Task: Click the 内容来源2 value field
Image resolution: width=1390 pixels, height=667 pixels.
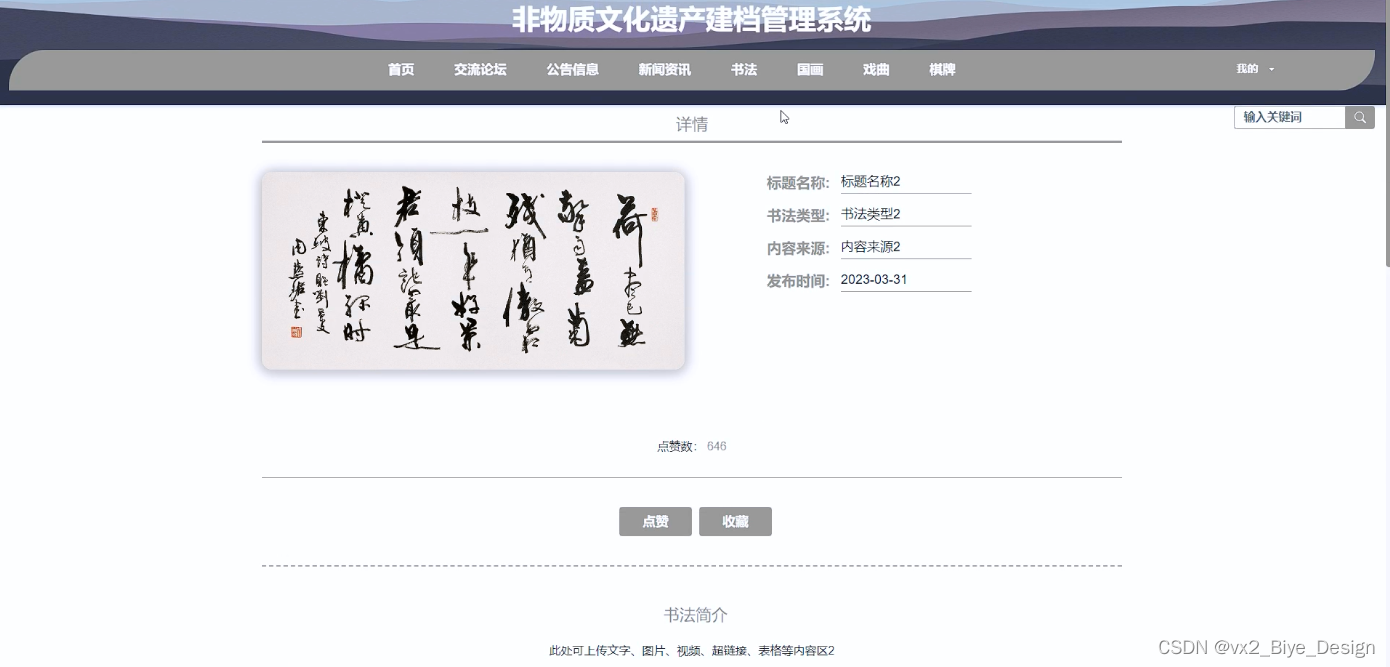Action: point(906,247)
